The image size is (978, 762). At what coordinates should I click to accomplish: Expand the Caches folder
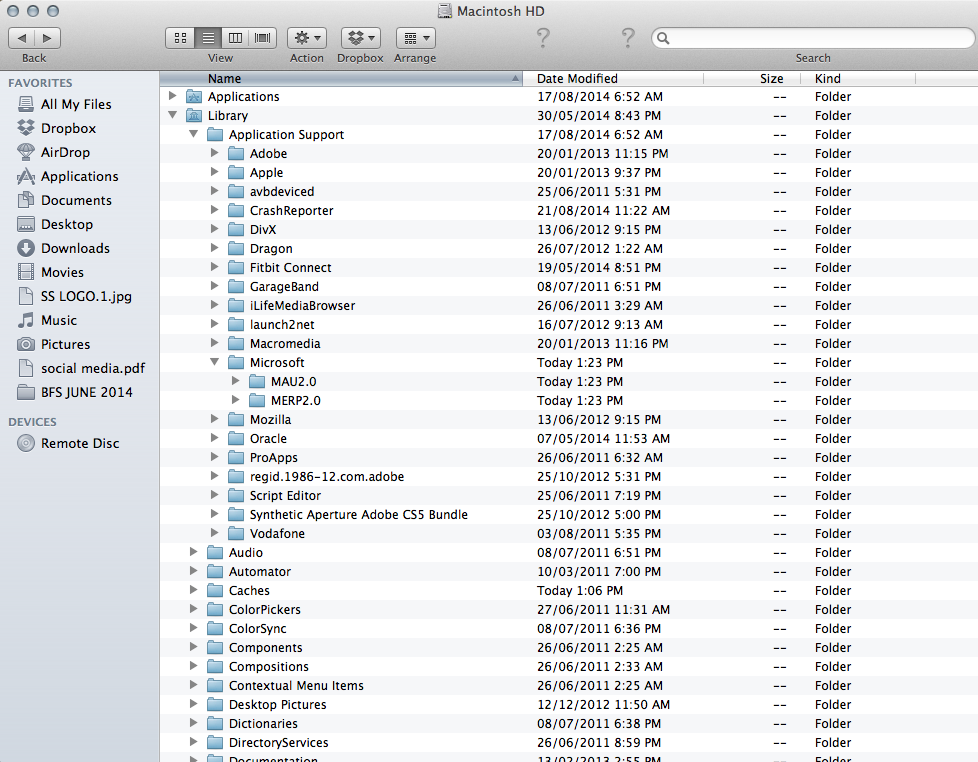click(193, 590)
